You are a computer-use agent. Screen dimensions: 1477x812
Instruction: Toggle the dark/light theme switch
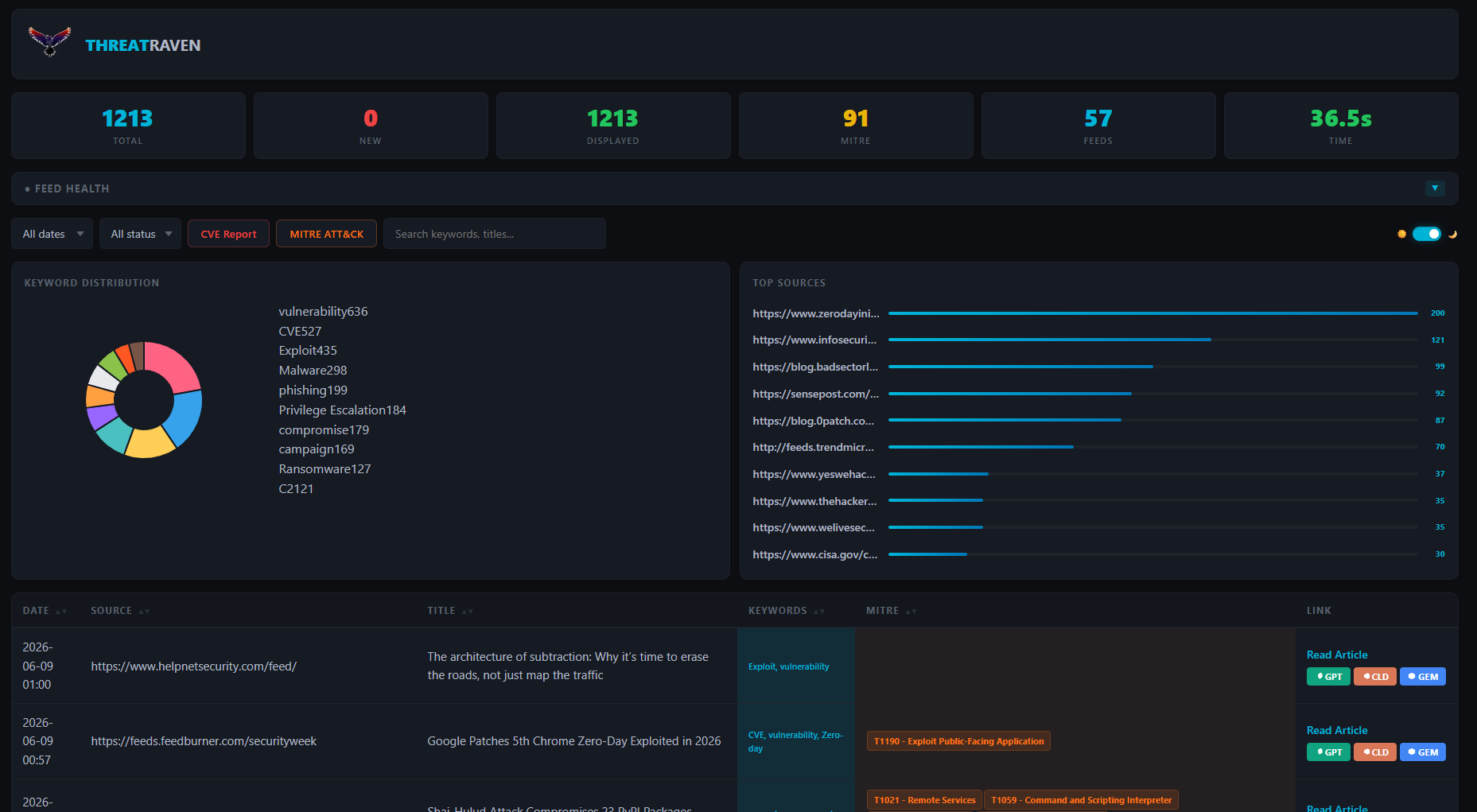[1427, 234]
